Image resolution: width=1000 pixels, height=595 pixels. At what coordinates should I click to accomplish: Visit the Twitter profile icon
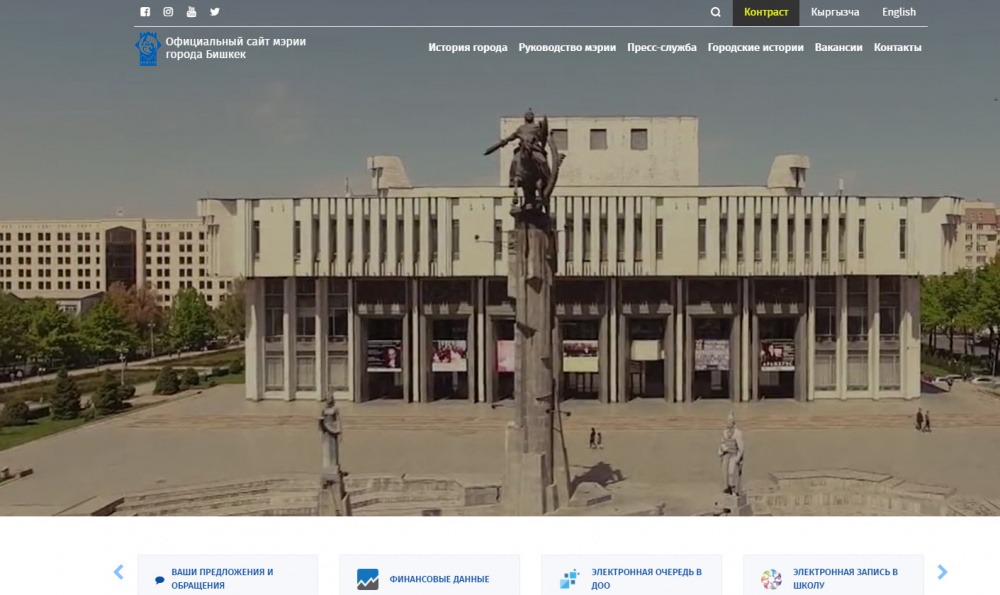pos(214,12)
